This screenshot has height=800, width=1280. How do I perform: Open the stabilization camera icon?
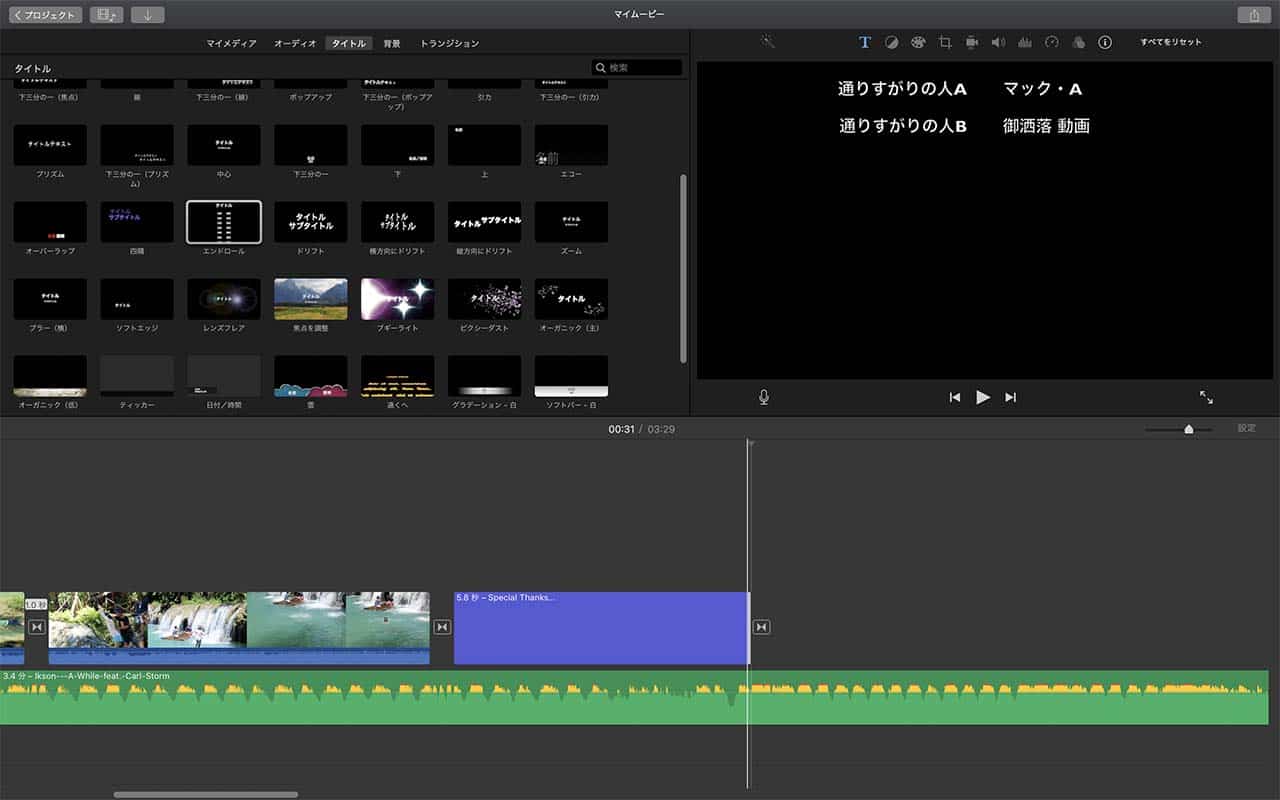click(971, 42)
